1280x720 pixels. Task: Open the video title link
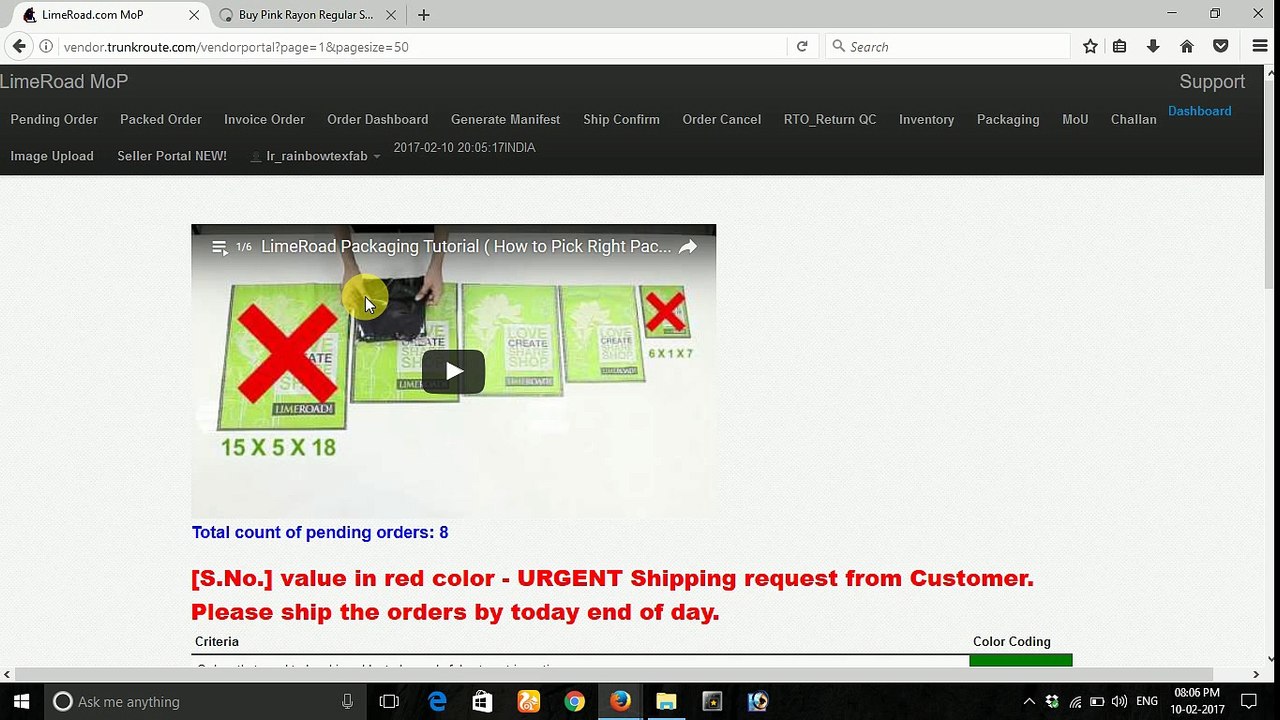click(x=466, y=247)
